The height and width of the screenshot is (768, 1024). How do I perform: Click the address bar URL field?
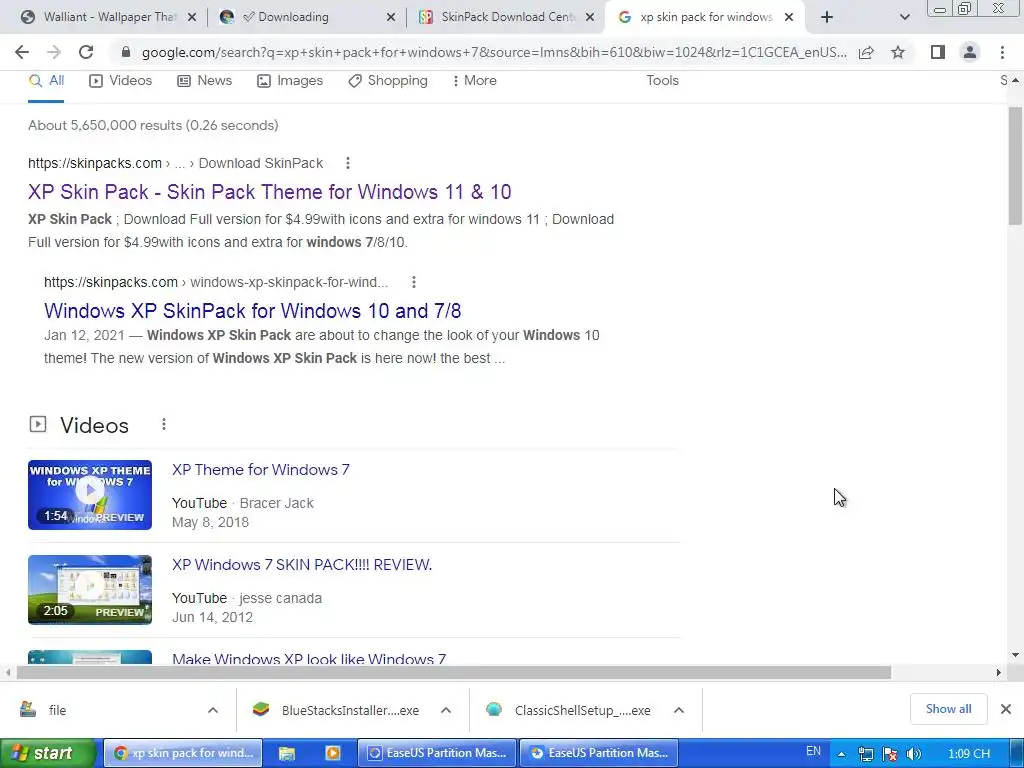494,52
